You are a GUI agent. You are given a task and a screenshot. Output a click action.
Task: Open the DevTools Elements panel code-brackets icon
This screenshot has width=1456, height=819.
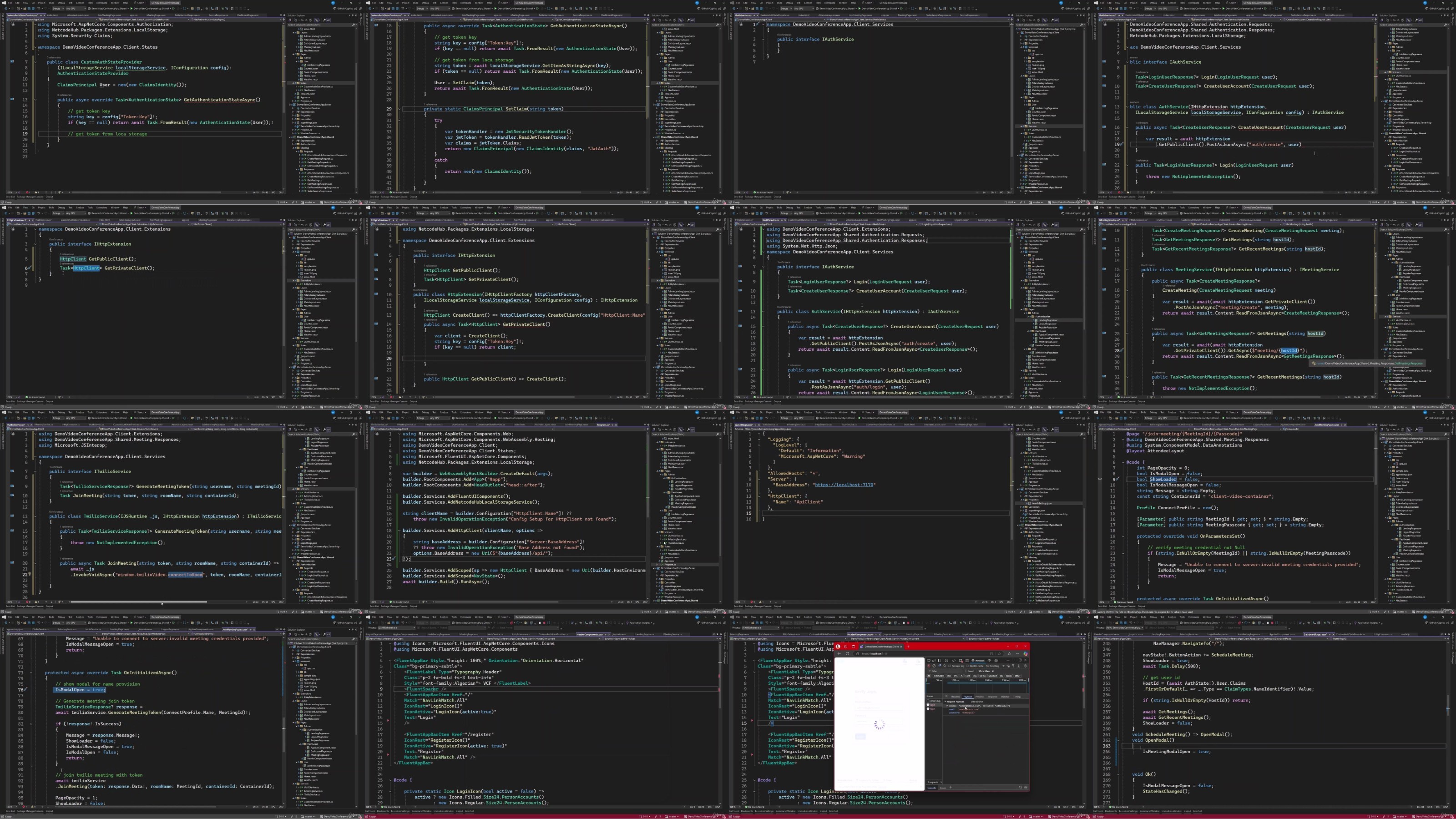coord(954,661)
